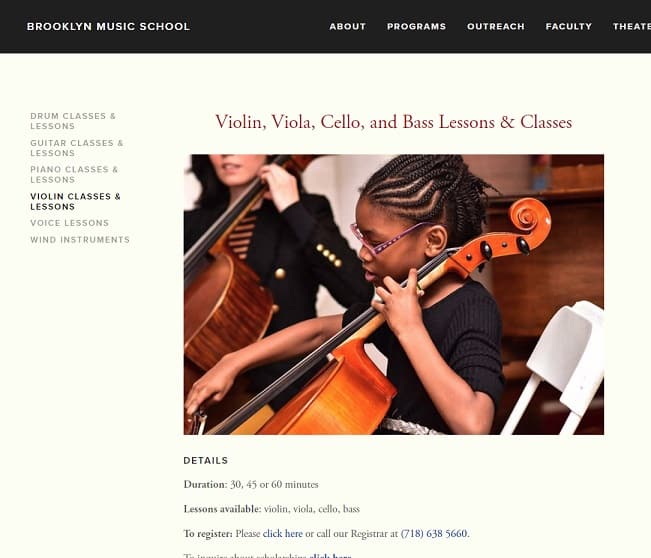Image resolution: width=651 pixels, height=558 pixels.
Task: Open the Programs menu
Action: [416, 27]
